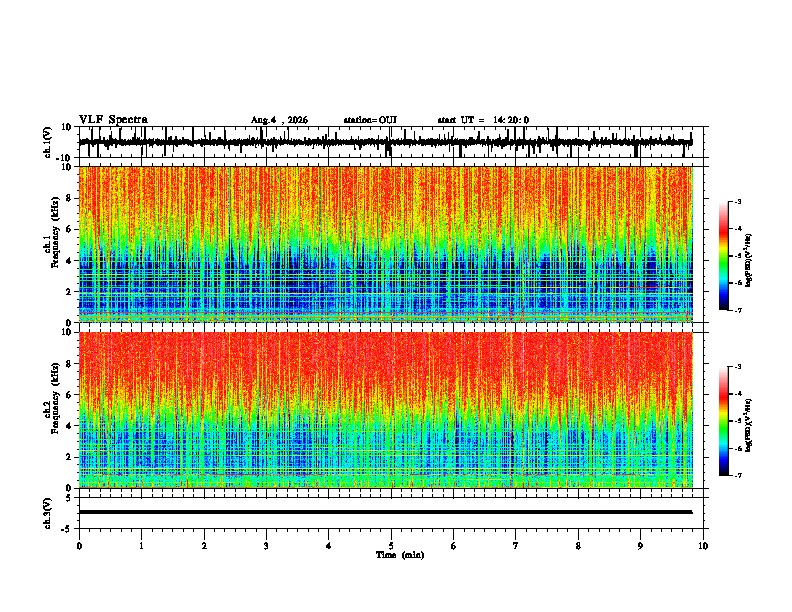This screenshot has width=792, height=612.
Task: Click time-axis tick label "1"
Action: [141, 546]
